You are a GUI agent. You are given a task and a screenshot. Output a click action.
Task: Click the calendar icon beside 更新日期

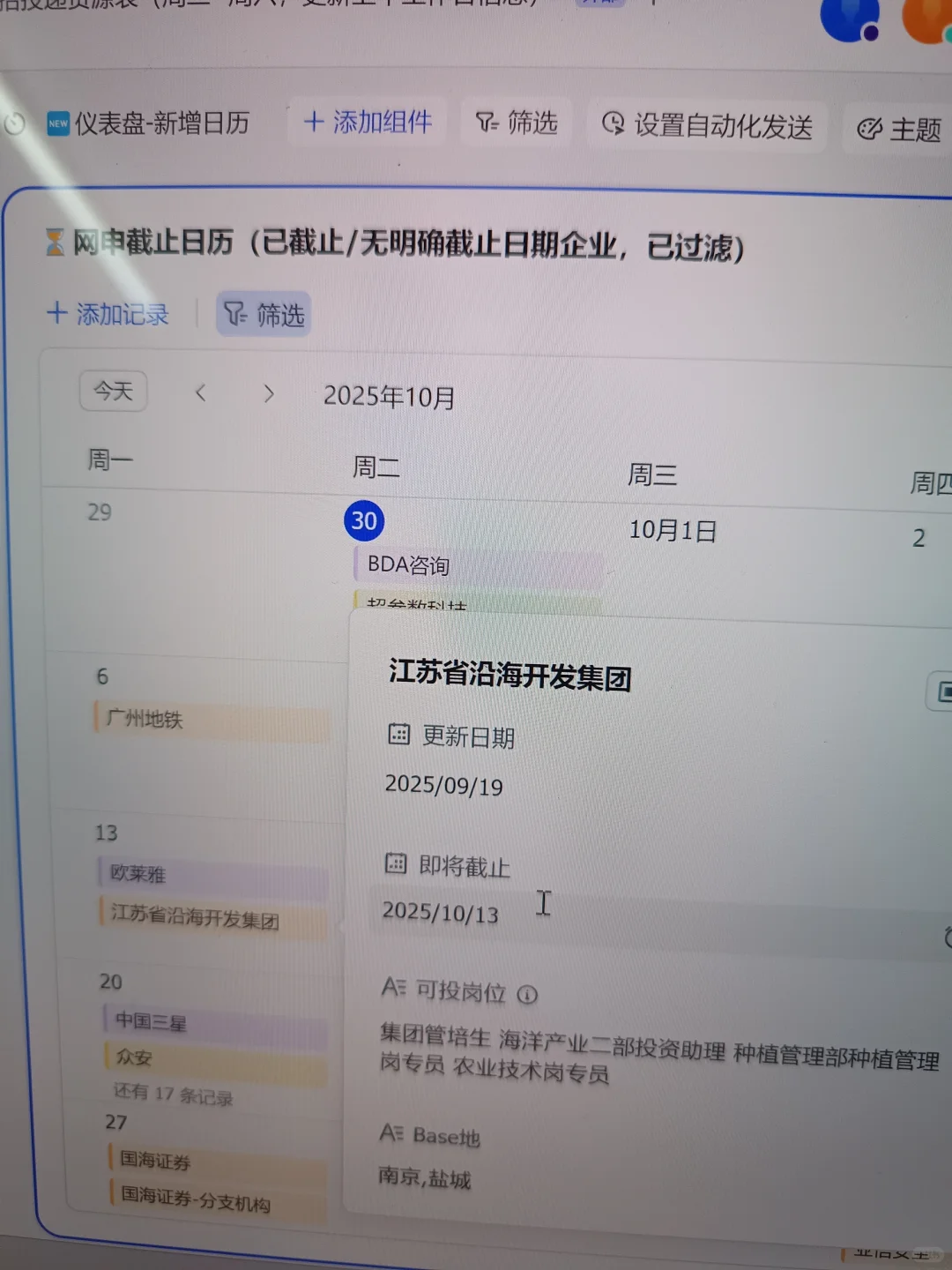tap(399, 734)
